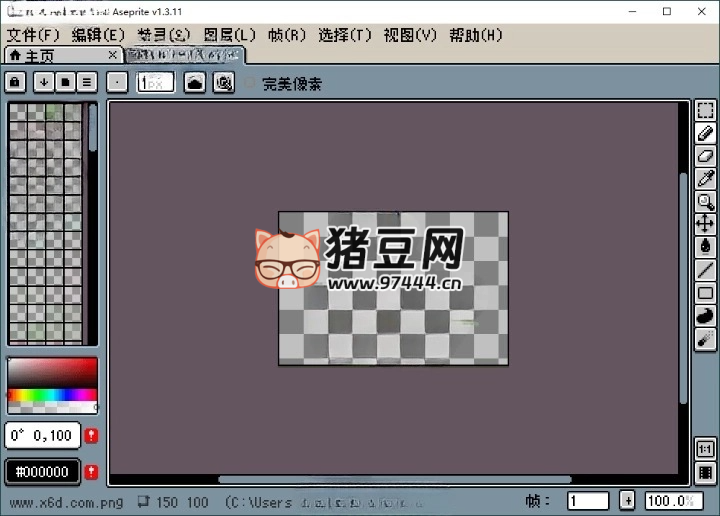The image size is (720, 516).
Task: Select the Eyedropper tool
Action: point(705,179)
